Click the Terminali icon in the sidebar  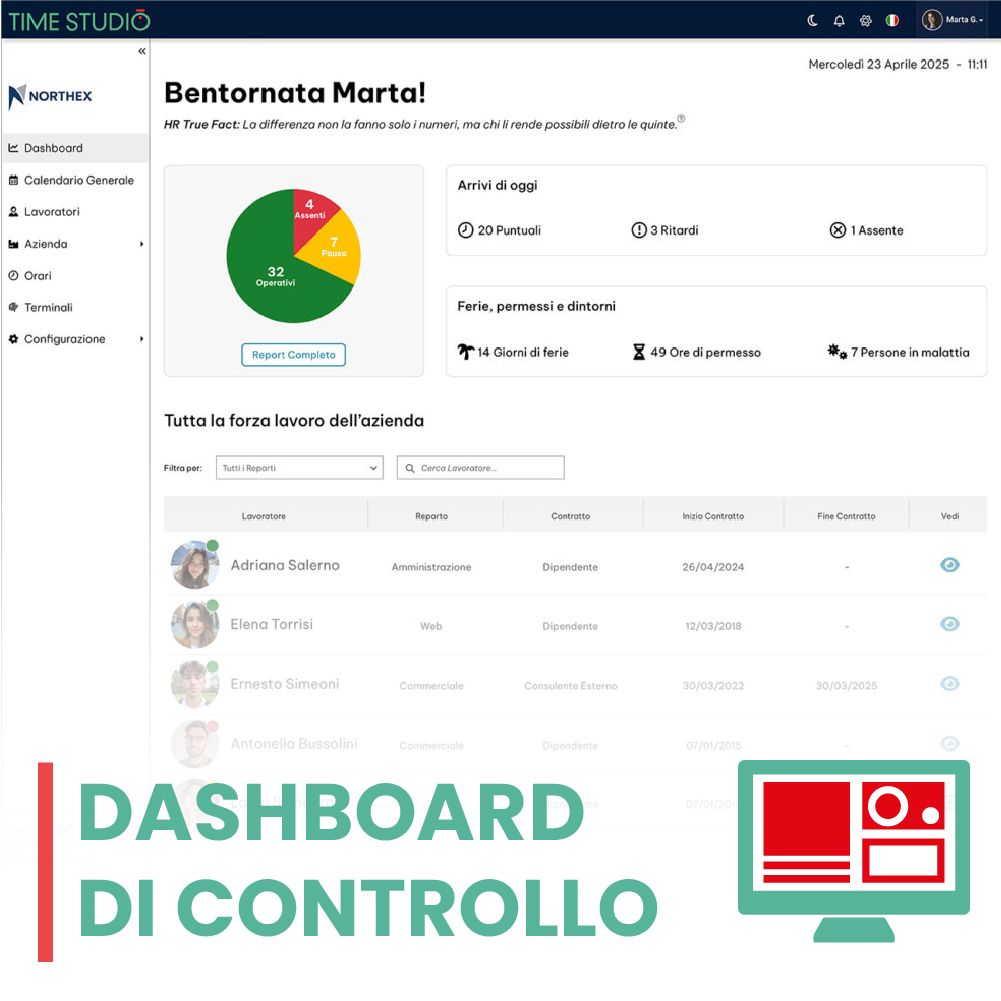tap(14, 307)
